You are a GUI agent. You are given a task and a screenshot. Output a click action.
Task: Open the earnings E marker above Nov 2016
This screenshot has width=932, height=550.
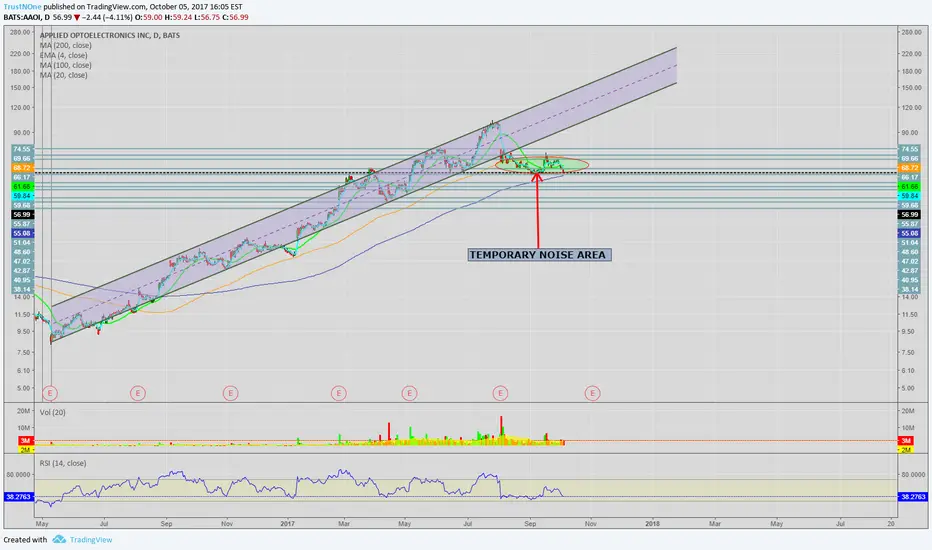pyautogui.click(x=231, y=393)
